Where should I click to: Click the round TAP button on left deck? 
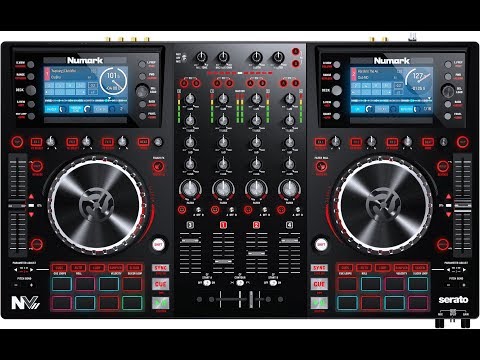[x=17, y=142]
